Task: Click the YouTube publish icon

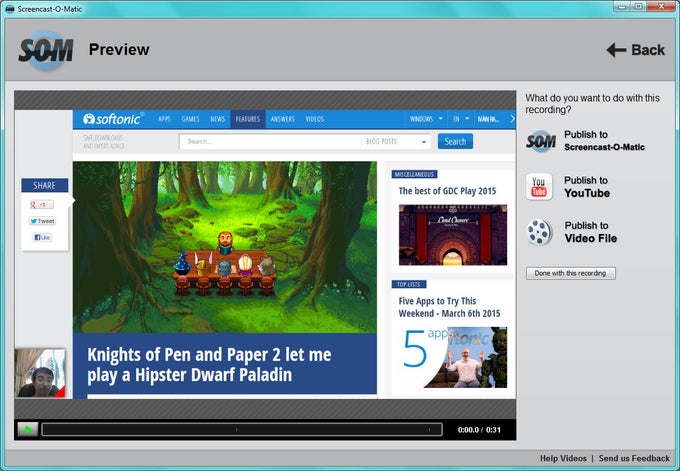Action: (x=539, y=186)
